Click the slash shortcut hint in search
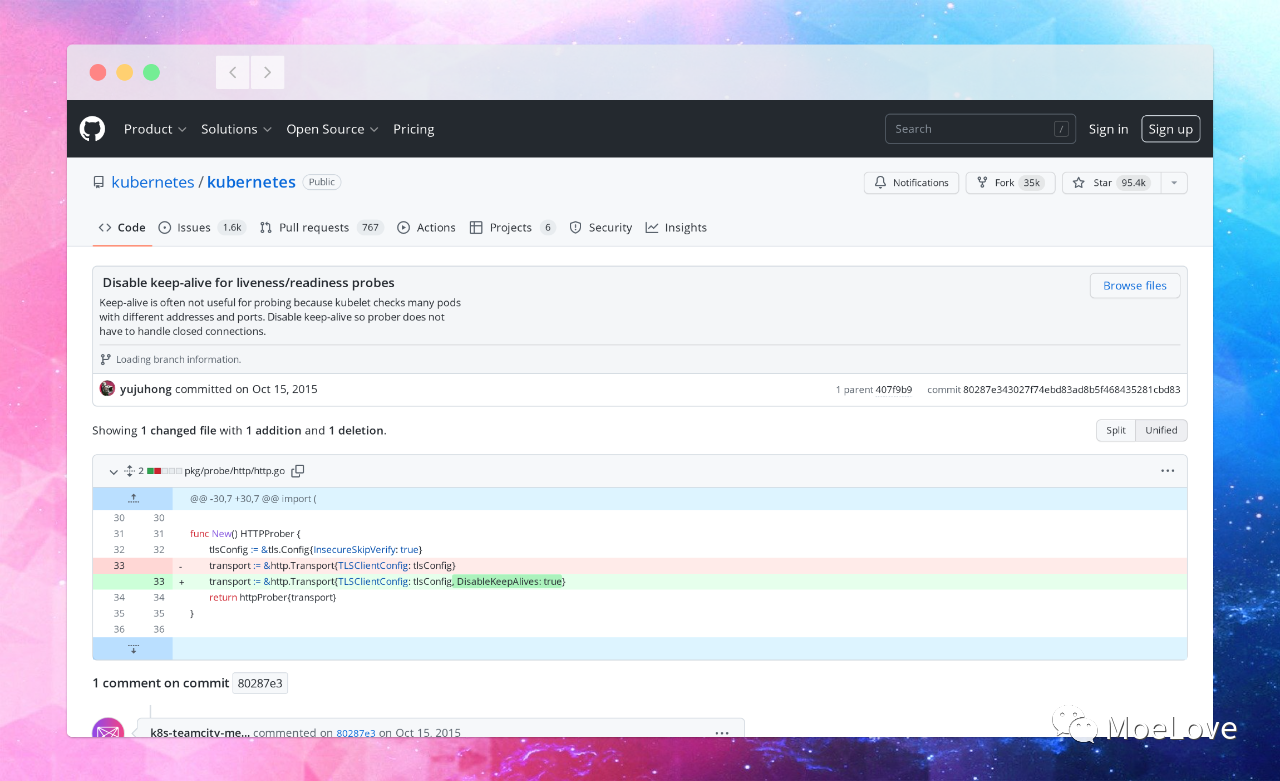 [1060, 129]
